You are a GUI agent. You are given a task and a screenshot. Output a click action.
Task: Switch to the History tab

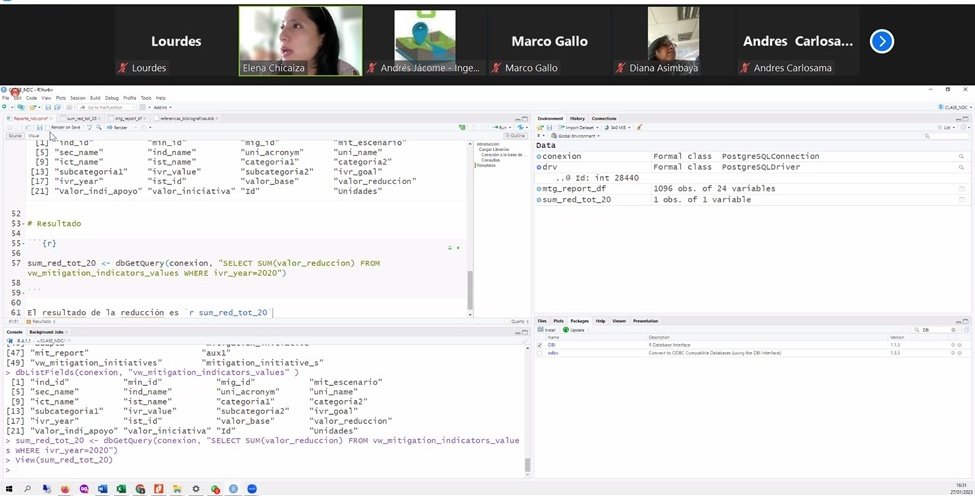(x=577, y=118)
